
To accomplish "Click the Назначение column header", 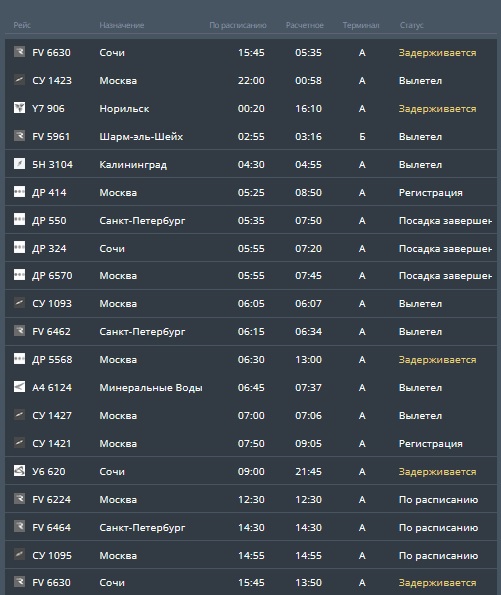I will coord(121,25).
